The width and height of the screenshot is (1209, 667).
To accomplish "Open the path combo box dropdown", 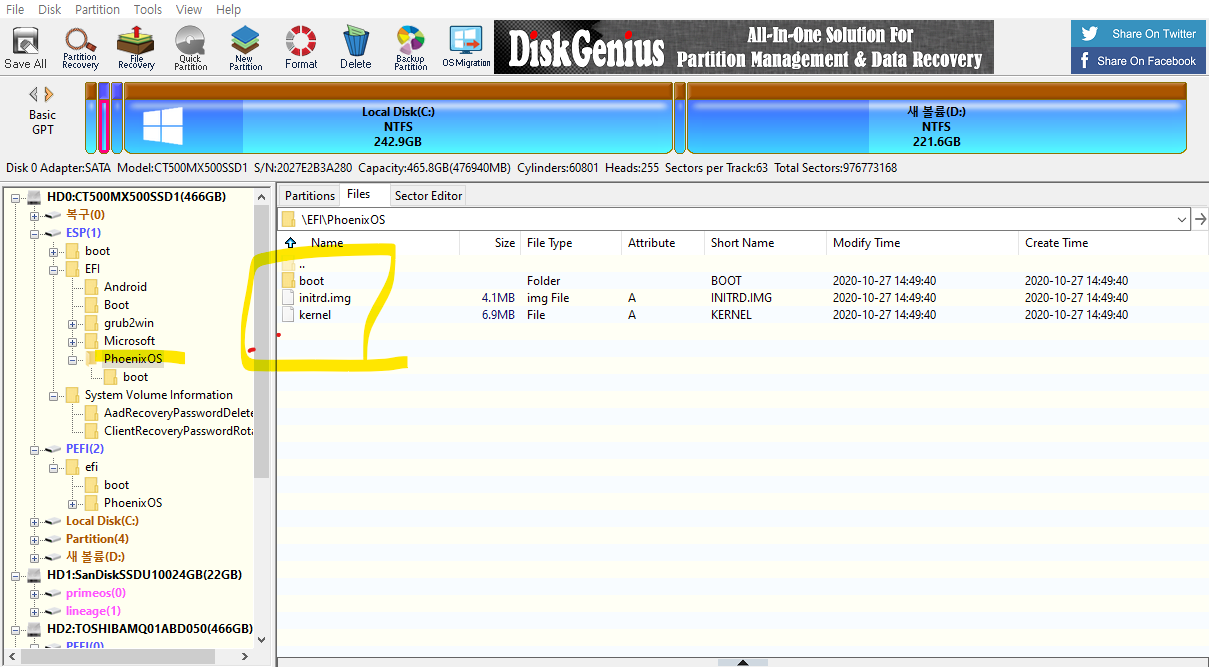I will (x=1183, y=219).
